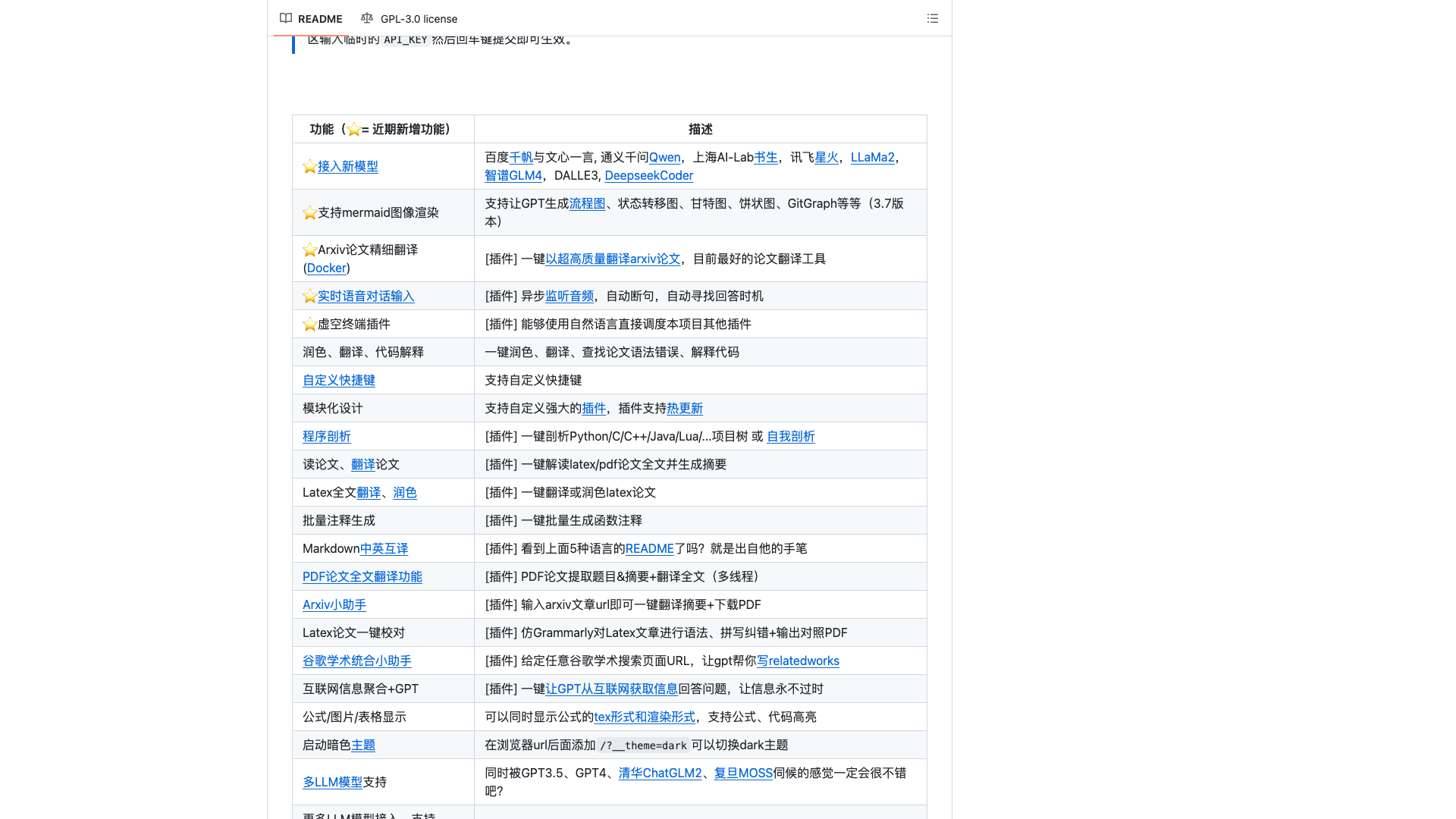The height and width of the screenshot is (819, 1456).
Task: Click the book icon beside README
Action: coord(286,18)
